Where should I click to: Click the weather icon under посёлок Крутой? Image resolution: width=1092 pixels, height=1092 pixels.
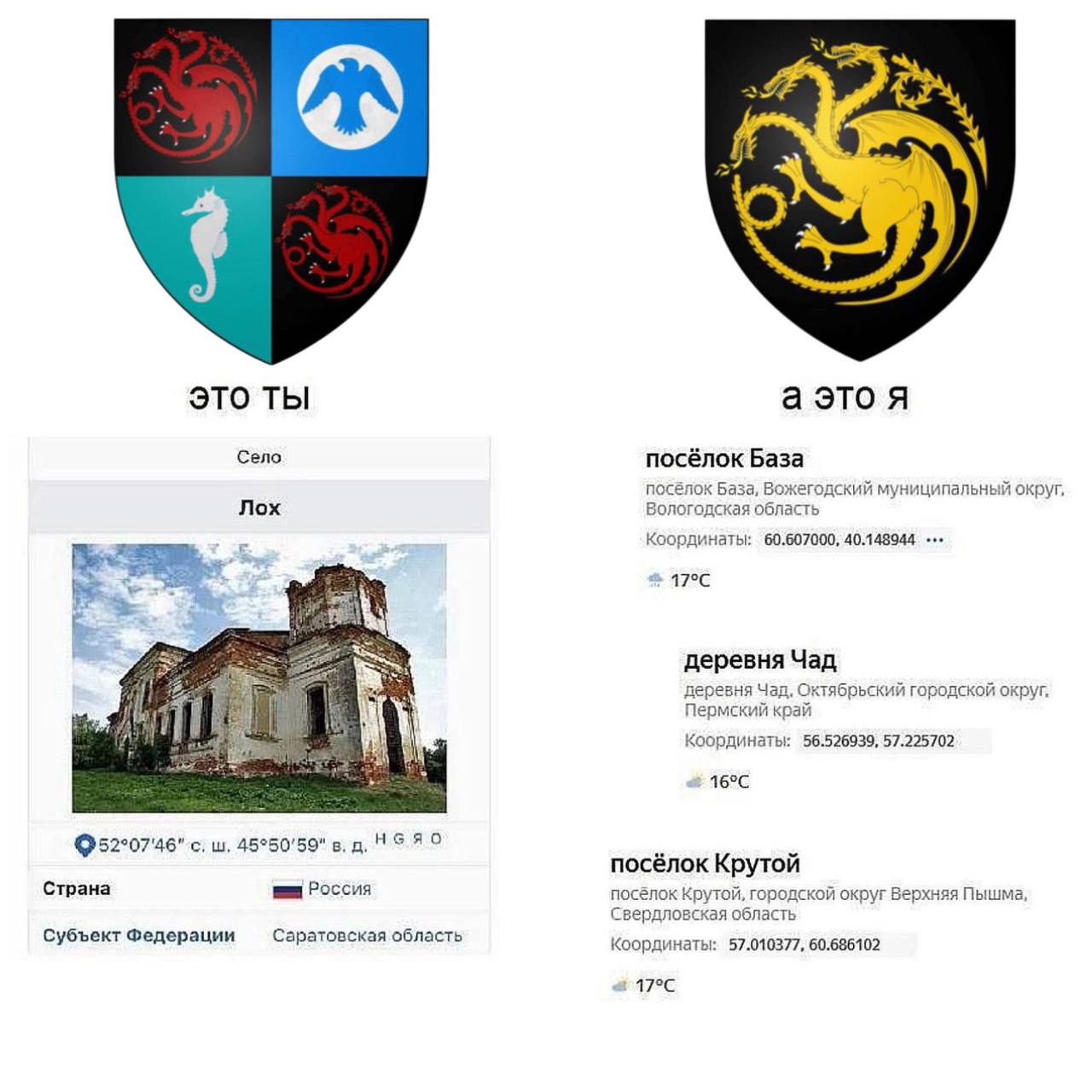click(x=620, y=985)
